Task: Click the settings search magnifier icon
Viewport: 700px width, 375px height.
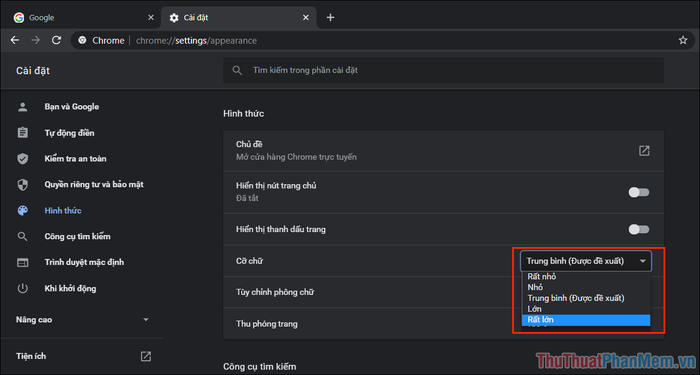Action: (x=237, y=70)
